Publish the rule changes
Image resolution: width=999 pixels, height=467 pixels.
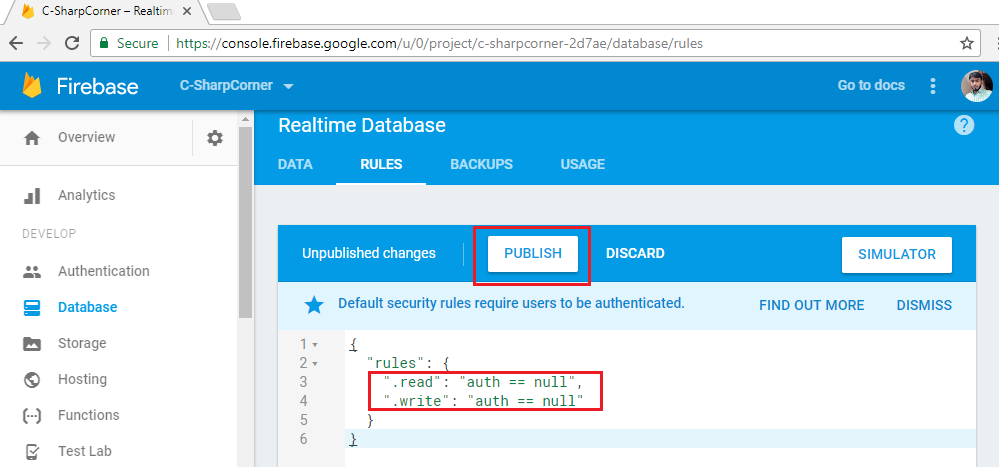coord(533,254)
